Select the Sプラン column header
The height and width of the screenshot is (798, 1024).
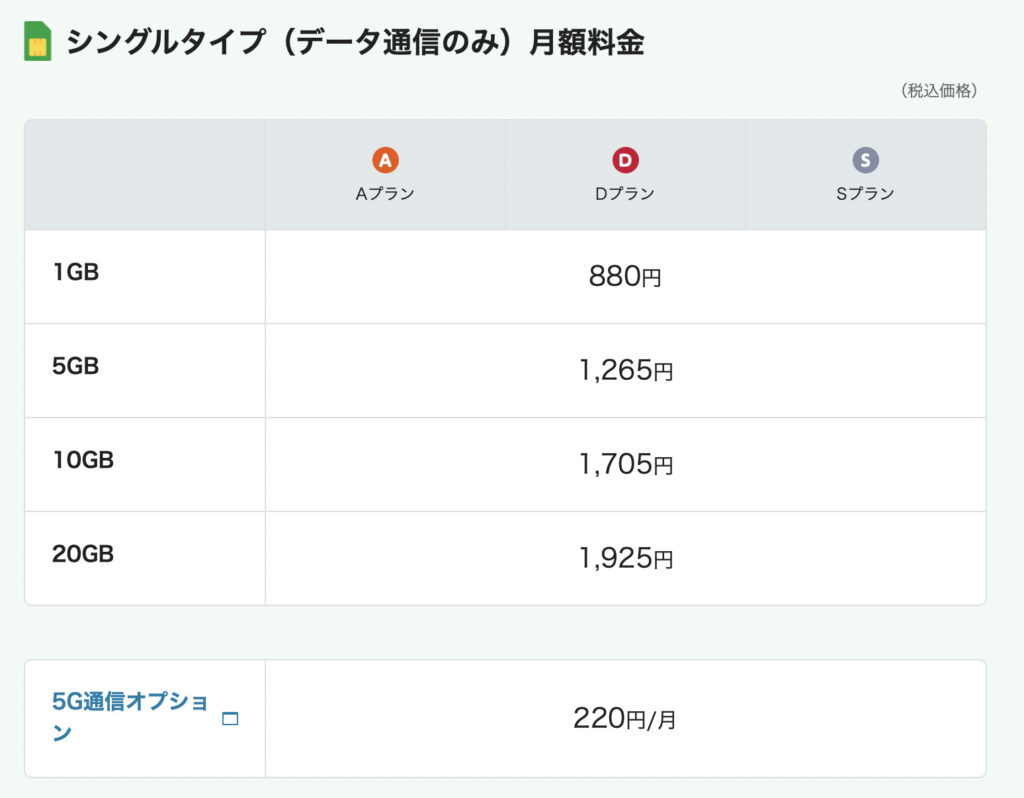(865, 194)
